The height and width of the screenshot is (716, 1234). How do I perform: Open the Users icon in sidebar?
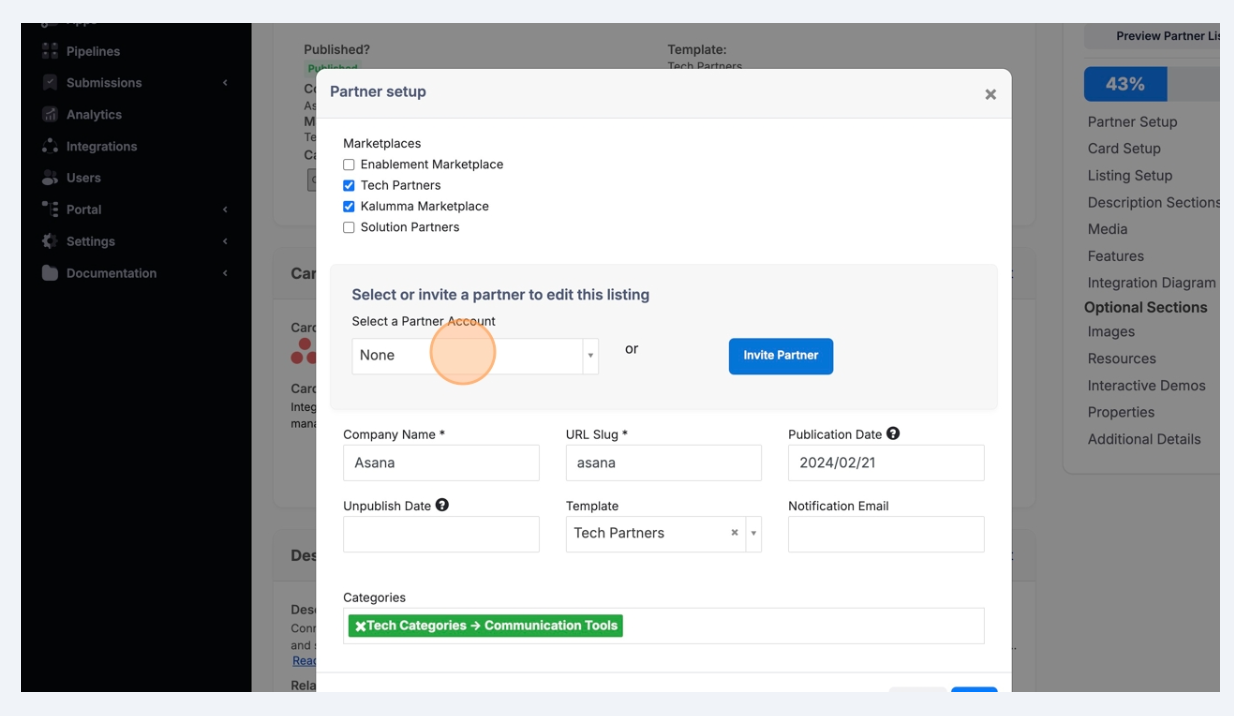click(50, 178)
